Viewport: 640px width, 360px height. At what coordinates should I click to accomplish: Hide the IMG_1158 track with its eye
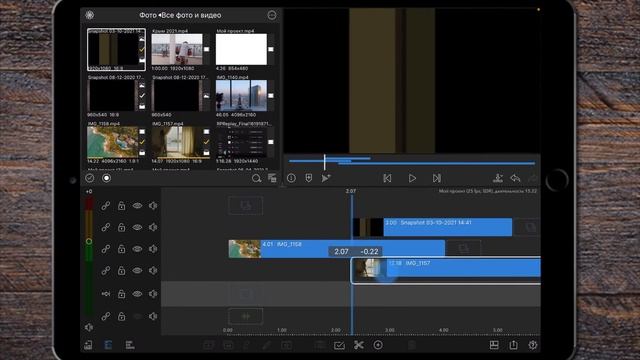pyautogui.click(x=137, y=249)
